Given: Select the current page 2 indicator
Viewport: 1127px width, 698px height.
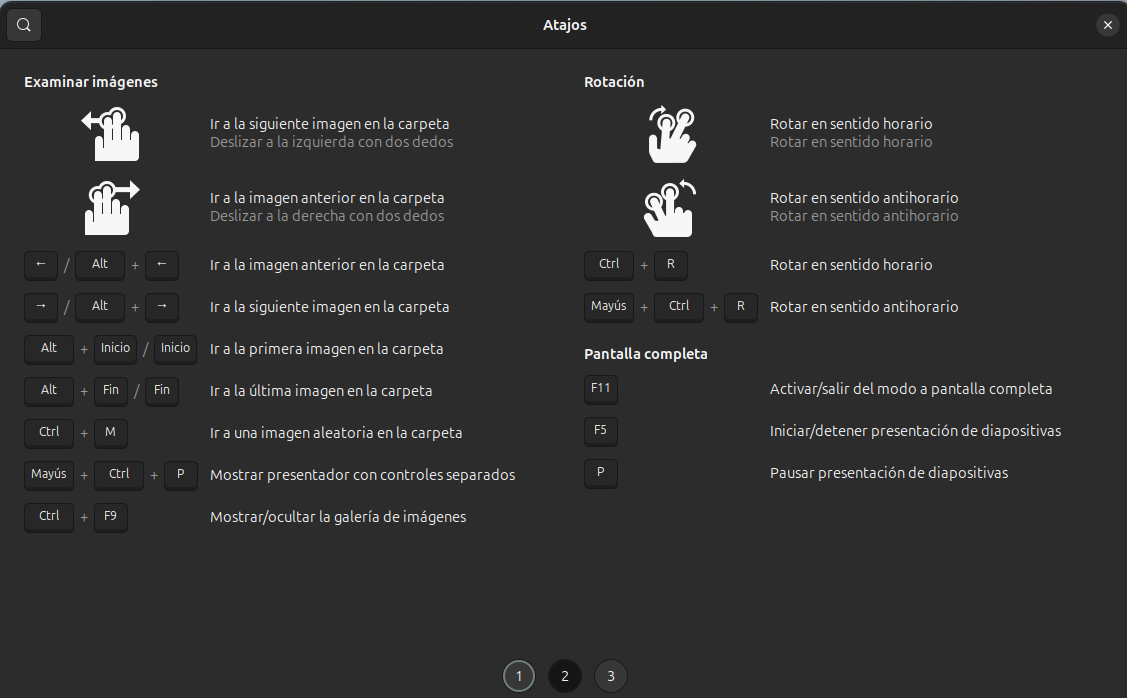Looking at the screenshot, I should (565, 676).
